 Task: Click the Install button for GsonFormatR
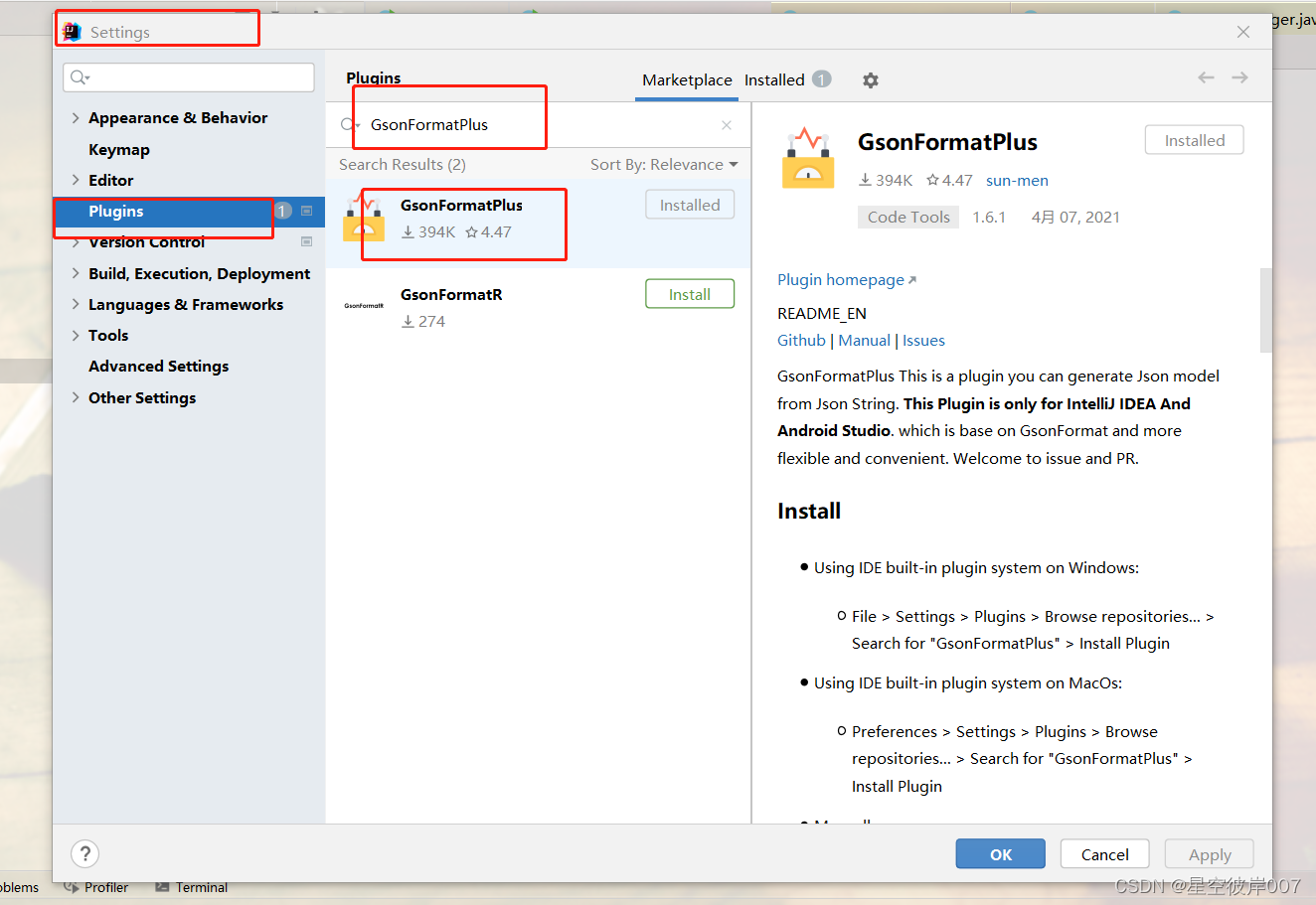[x=690, y=294]
